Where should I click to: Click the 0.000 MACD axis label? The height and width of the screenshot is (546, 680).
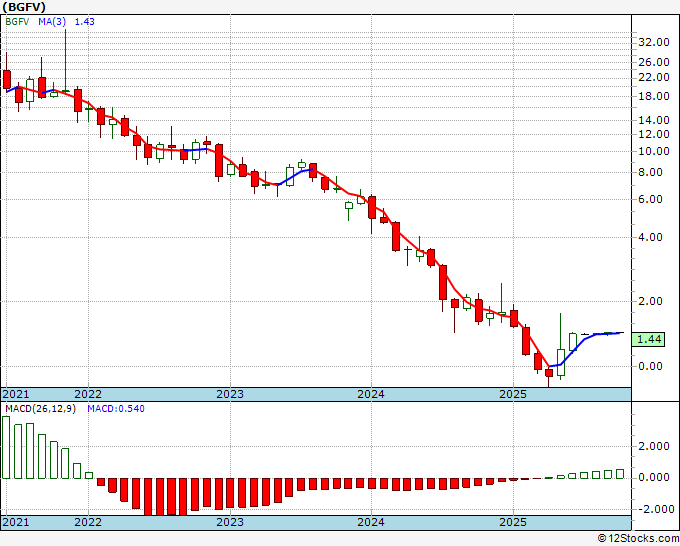coord(654,477)
